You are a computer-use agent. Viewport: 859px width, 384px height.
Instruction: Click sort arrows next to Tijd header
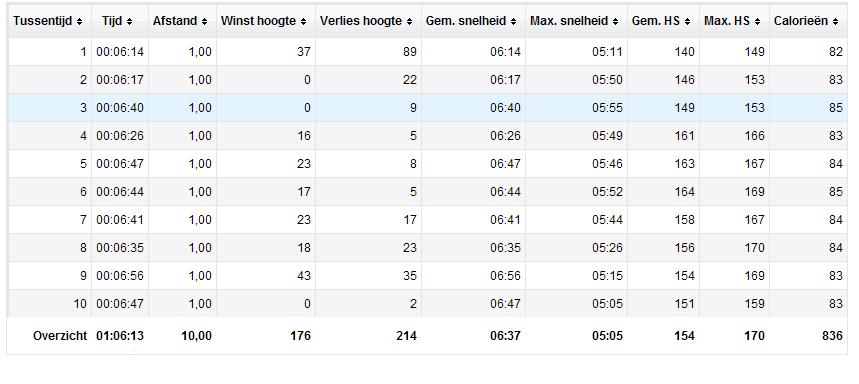[x=129, y=22]
